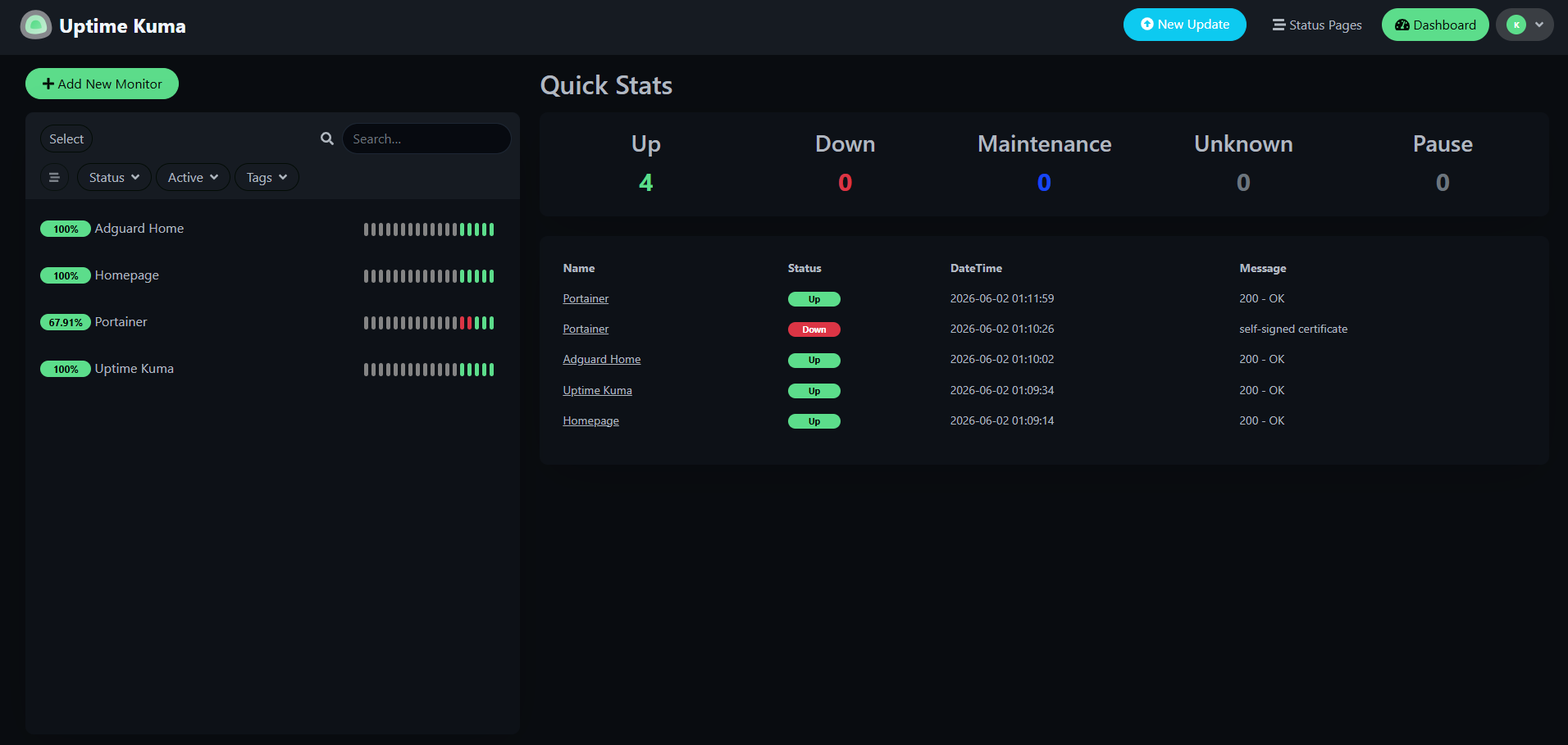Open Portainer link dated 01:11:59
The image size is (1568, 745).
pyautogui.click(x=586, y=298)
